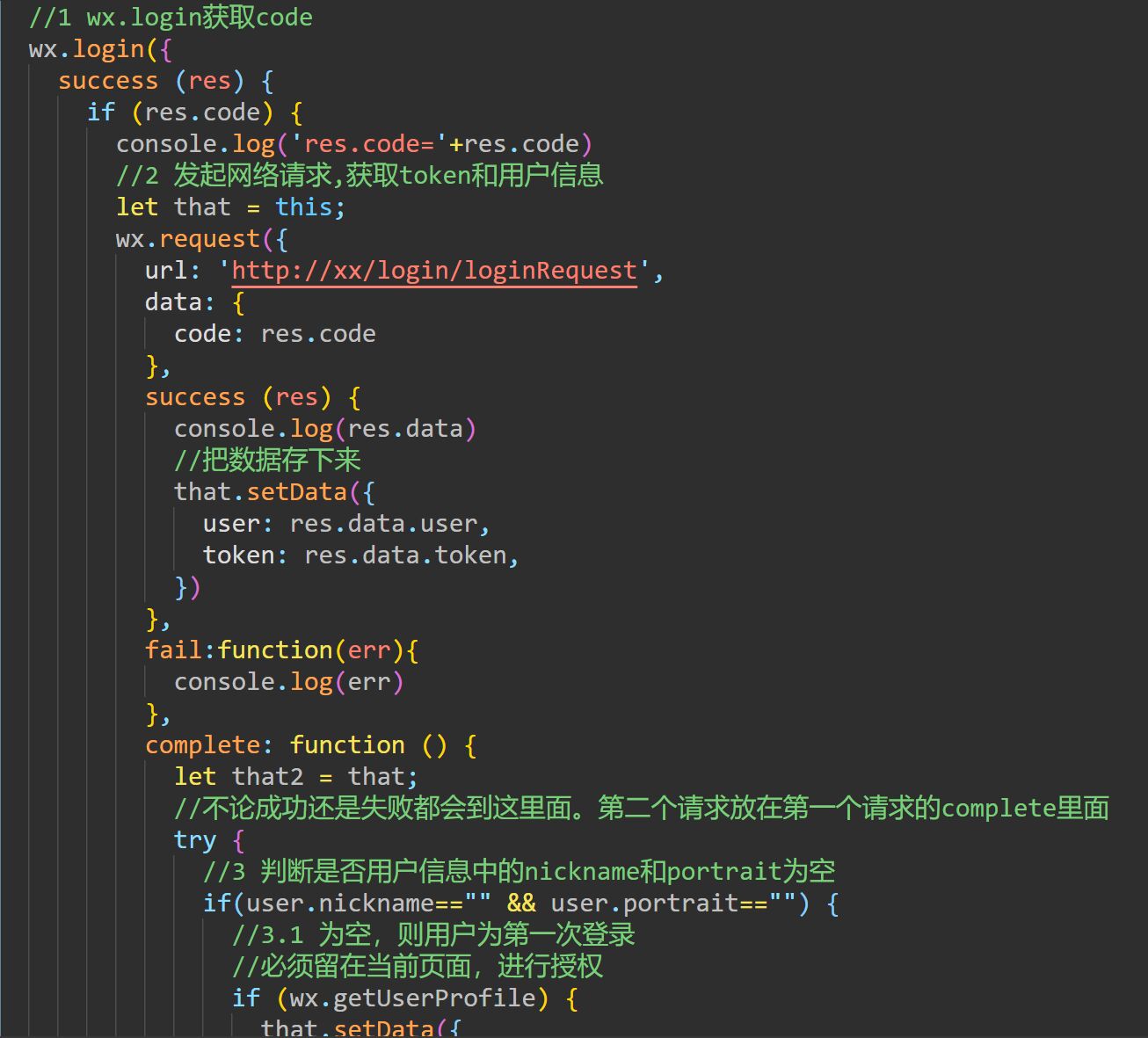This screenshot has width=1148, height=1038.
Task: Click the comment '//2 发起网络请求,获取token和用户信息'
Action: [360, 176]
